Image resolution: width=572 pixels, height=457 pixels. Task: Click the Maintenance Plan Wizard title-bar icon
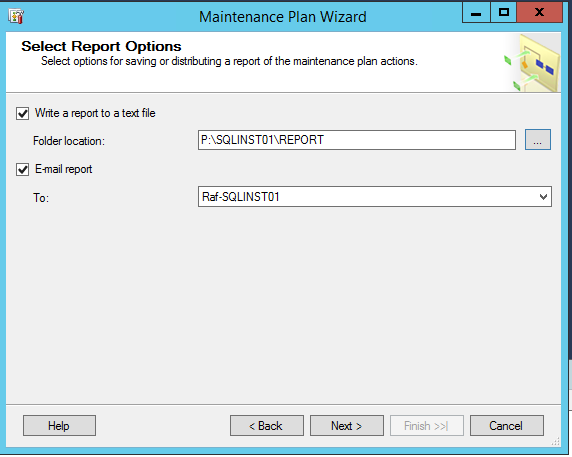pyautogui.click(x=16, y=16)
